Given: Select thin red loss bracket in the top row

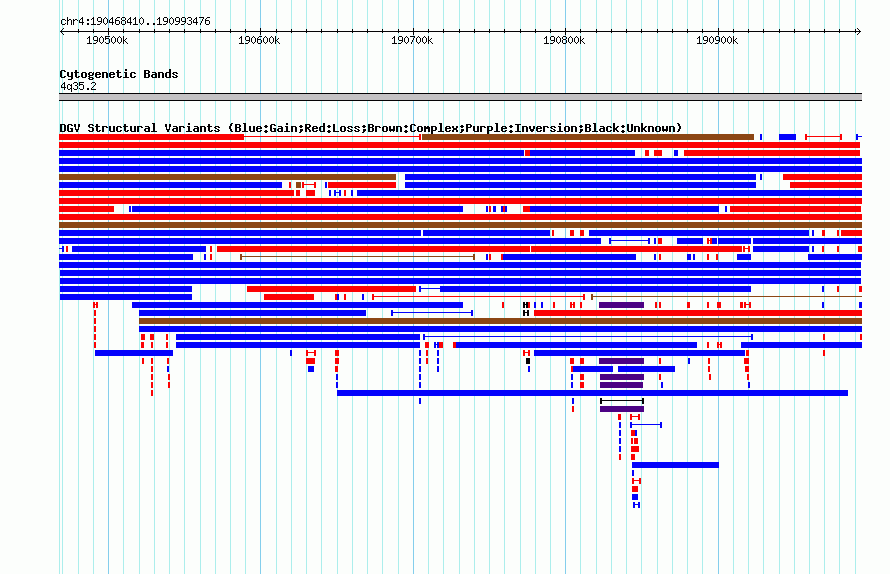Looking at the screenshot, I should click(x=824, y=137).
